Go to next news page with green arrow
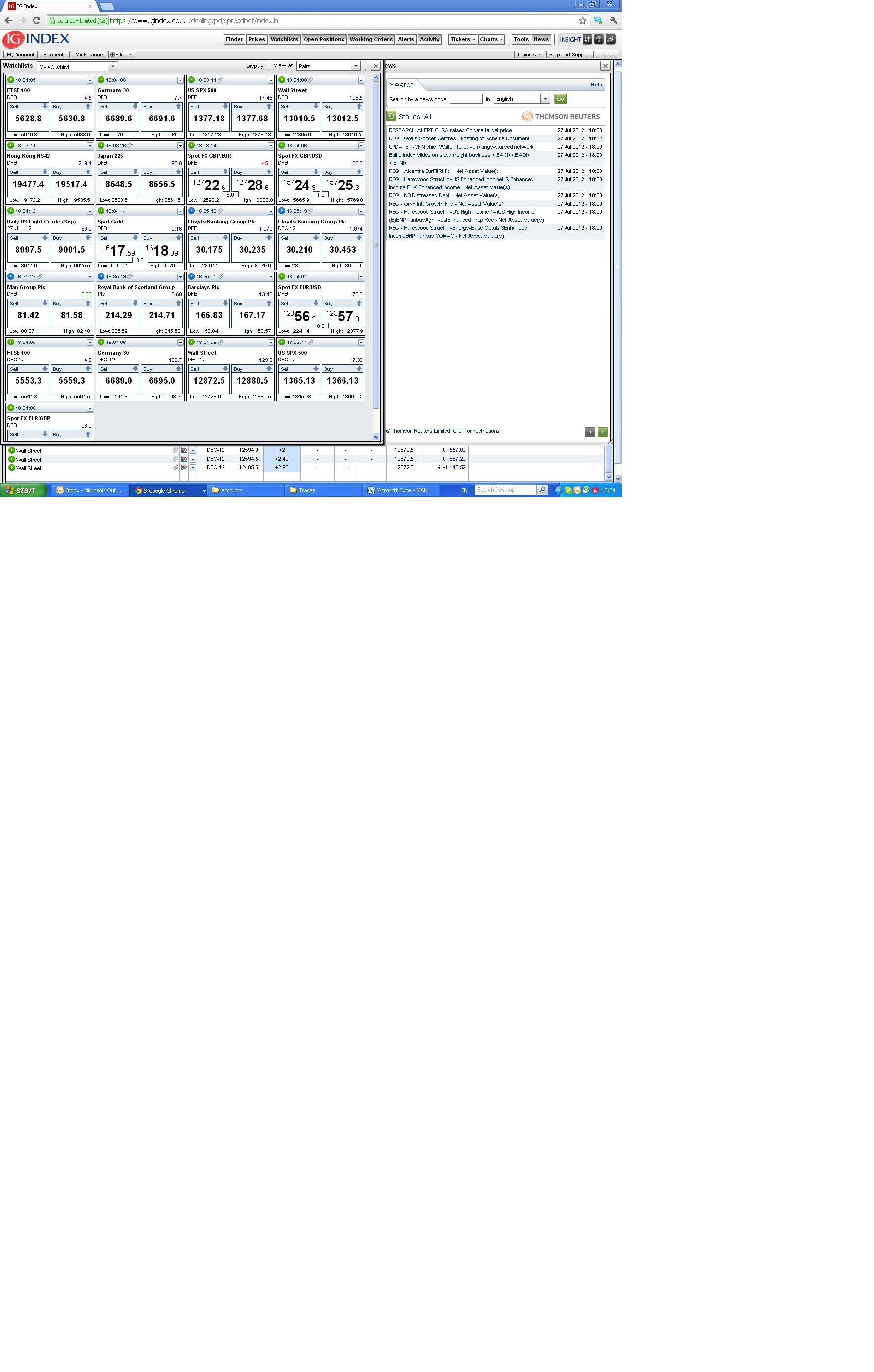874x1372 pixels. click(x=603, y=432)
